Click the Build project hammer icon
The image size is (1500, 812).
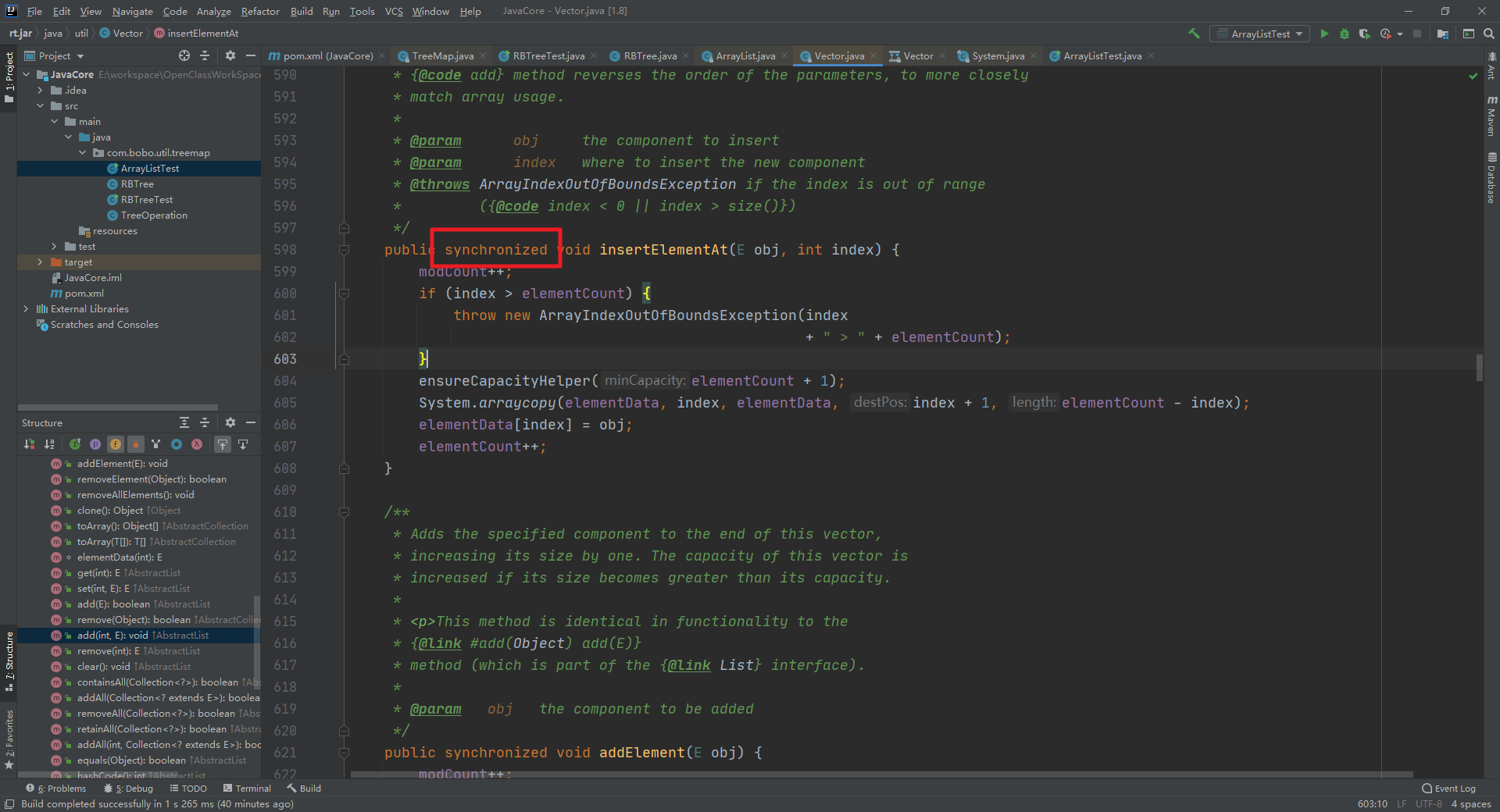coord(1194,34)
